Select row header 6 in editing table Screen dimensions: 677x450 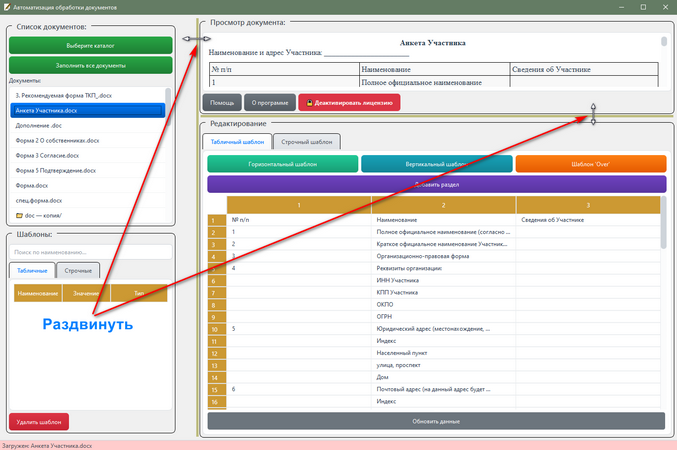point(217,281)
